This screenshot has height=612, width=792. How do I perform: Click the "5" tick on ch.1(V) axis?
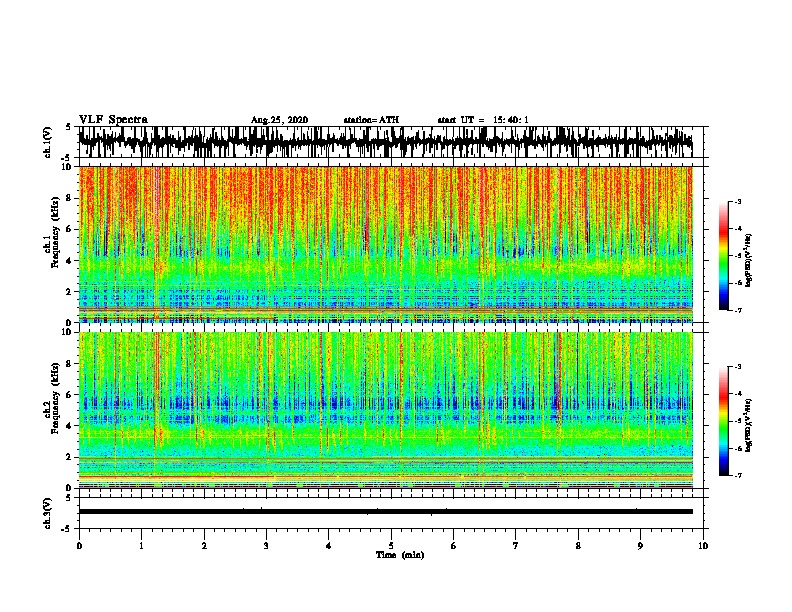tap(68, 127)
